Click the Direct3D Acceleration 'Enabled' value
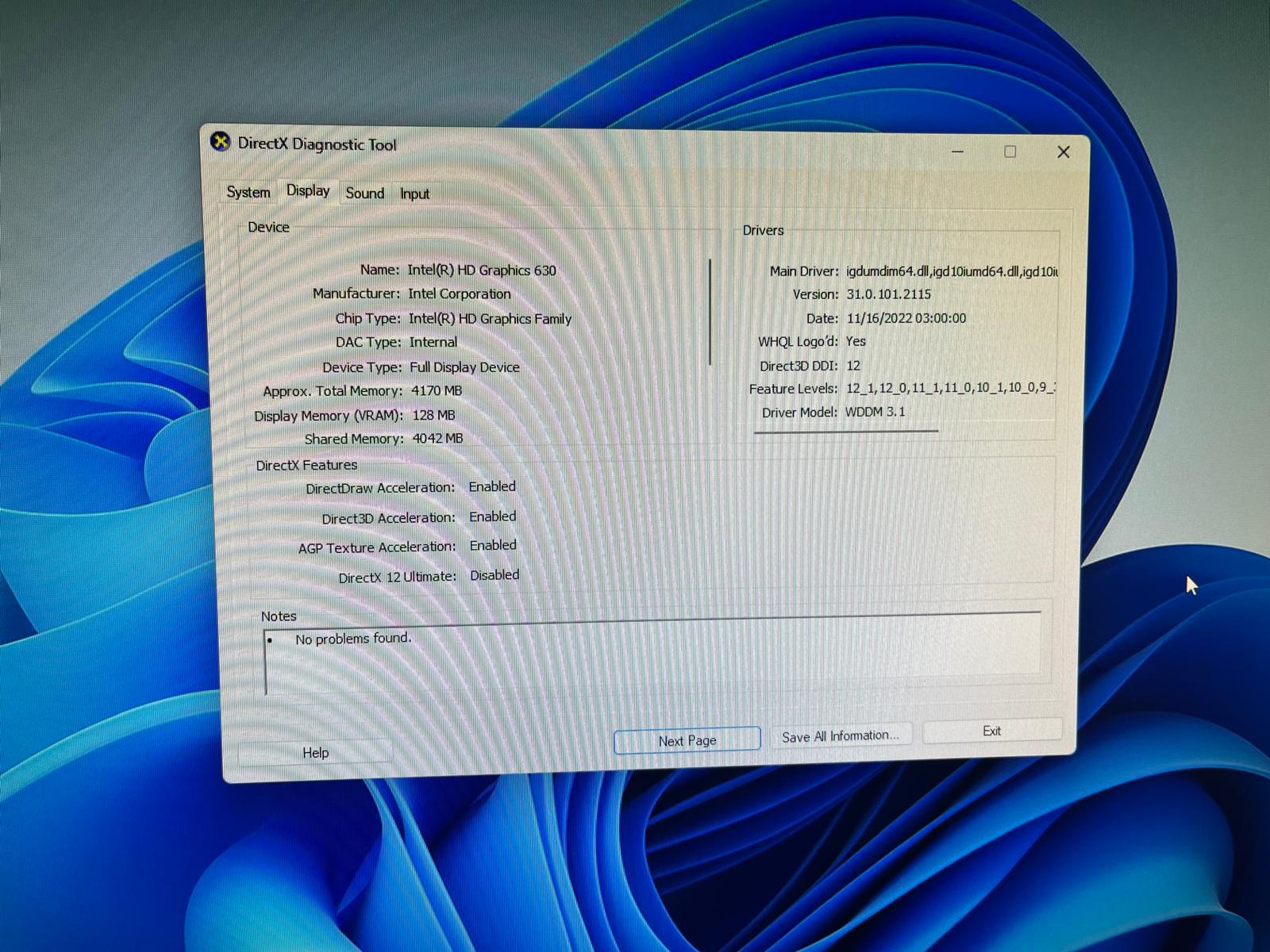The width and height of the screenshot is (1270, 952). click(492, 516)
